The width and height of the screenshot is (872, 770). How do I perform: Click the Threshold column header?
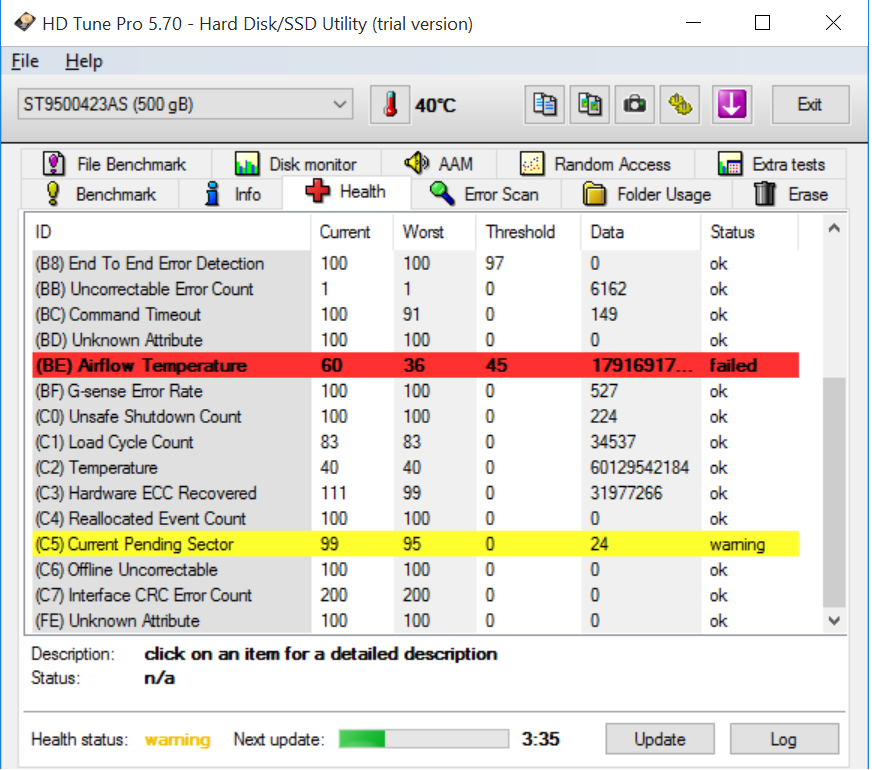(x=528, y=232)
